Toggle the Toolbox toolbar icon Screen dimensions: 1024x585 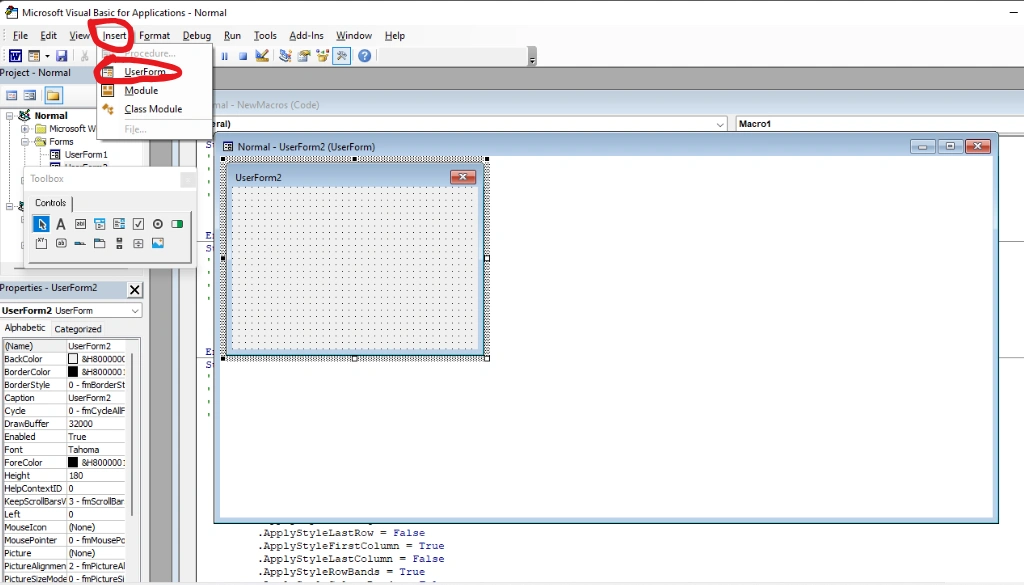point(342,56)
